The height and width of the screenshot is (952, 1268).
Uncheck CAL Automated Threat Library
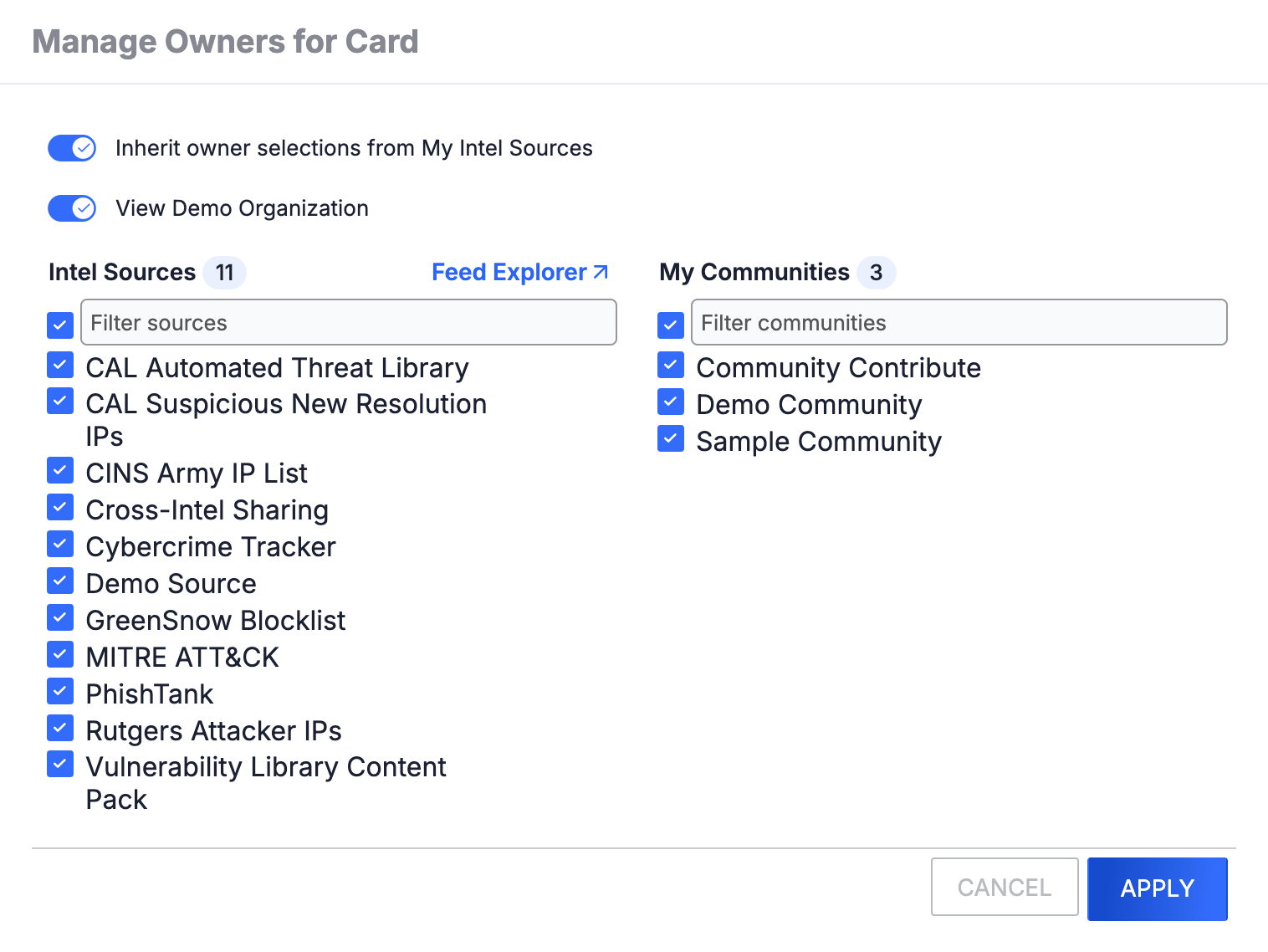coord(60,365)
